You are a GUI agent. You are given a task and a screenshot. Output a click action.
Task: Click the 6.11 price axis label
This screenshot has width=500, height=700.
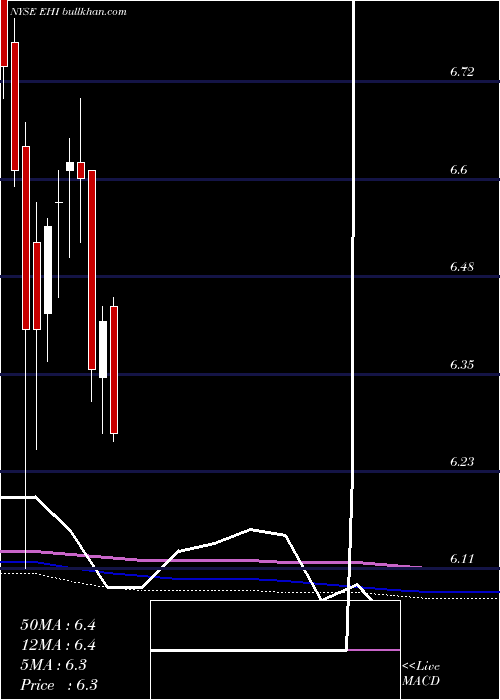[x=462, y=558]
